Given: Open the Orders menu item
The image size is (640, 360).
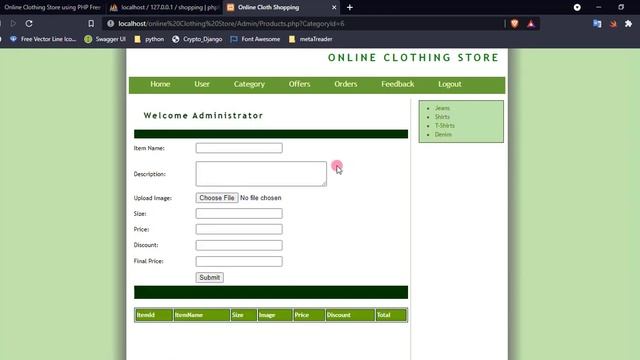Looking at the screenshot, I should (x=346, y=84).
